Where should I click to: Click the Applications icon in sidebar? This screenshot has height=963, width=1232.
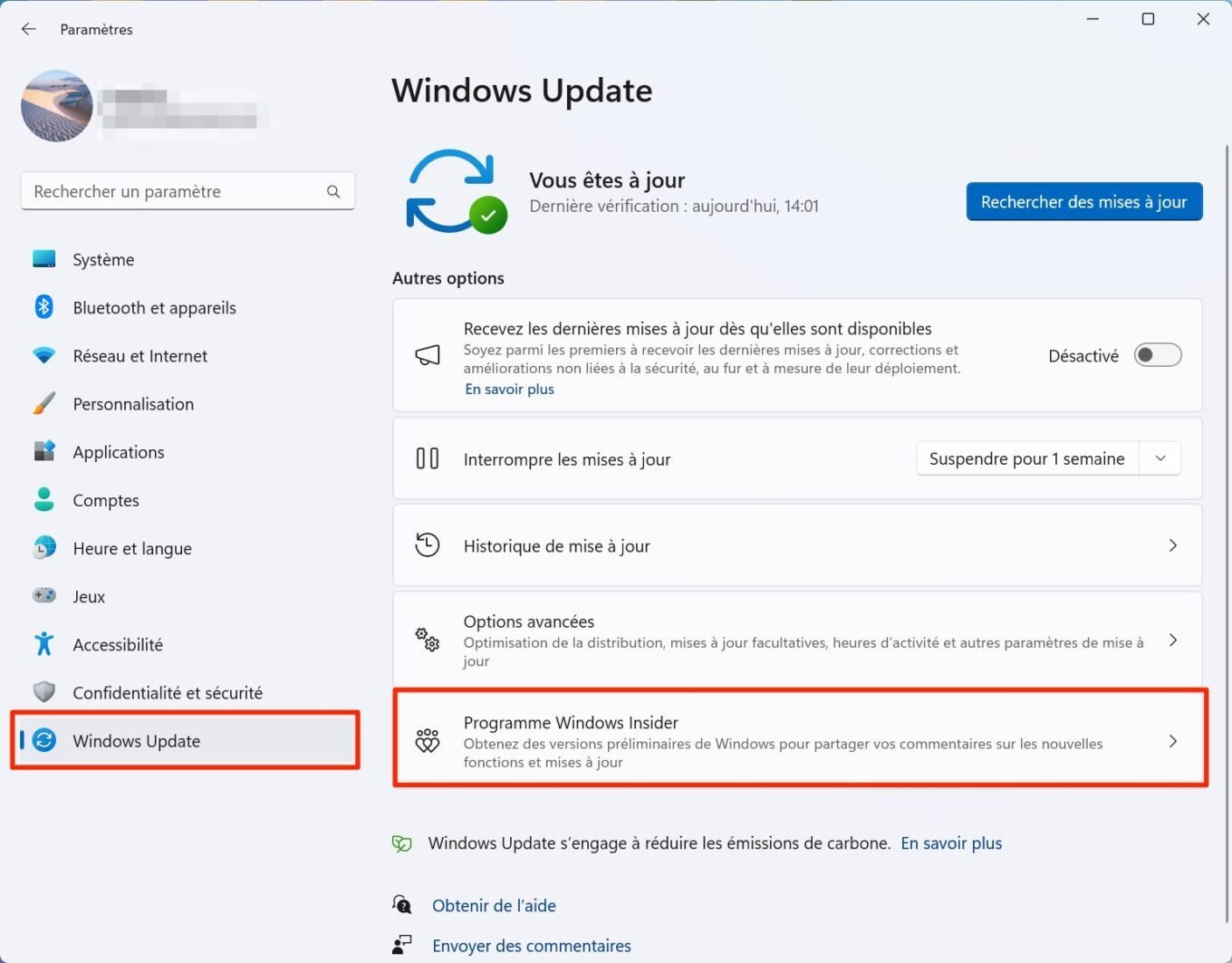click(x=43, y=451)
